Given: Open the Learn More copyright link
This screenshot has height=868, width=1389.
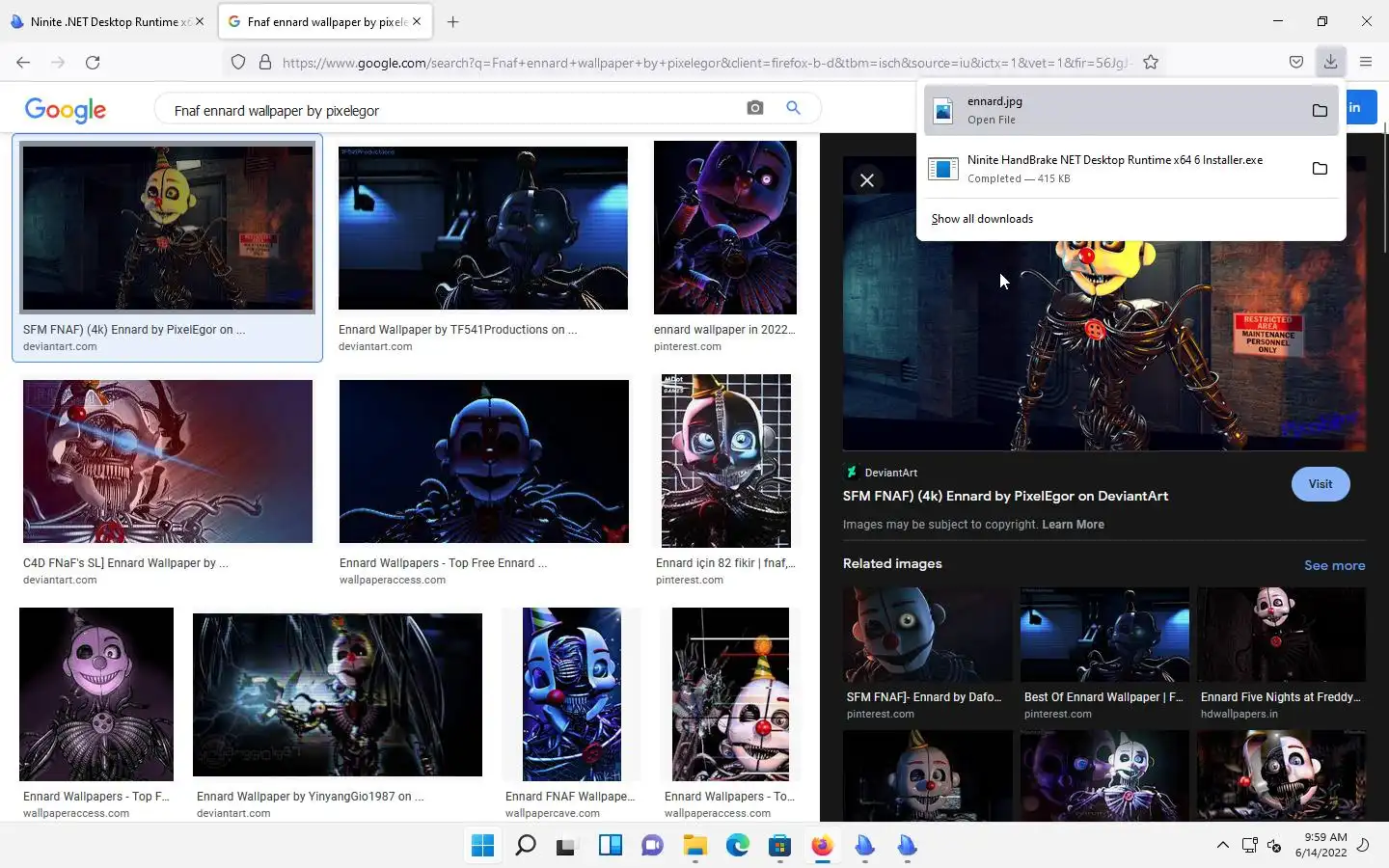Looking at the screenshot, I should click(1073, 525).
